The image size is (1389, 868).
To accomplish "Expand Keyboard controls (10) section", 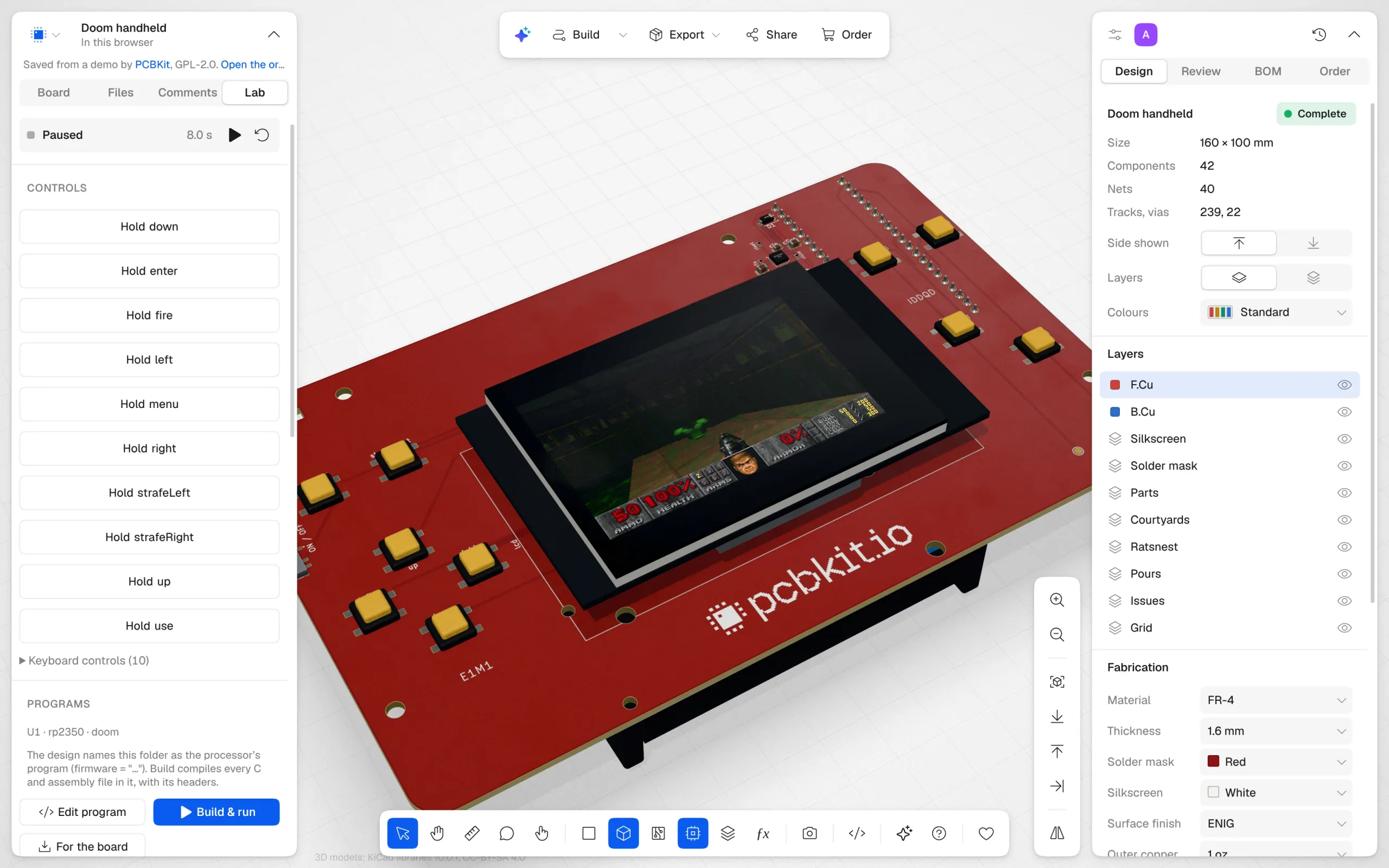I will 85,660.
